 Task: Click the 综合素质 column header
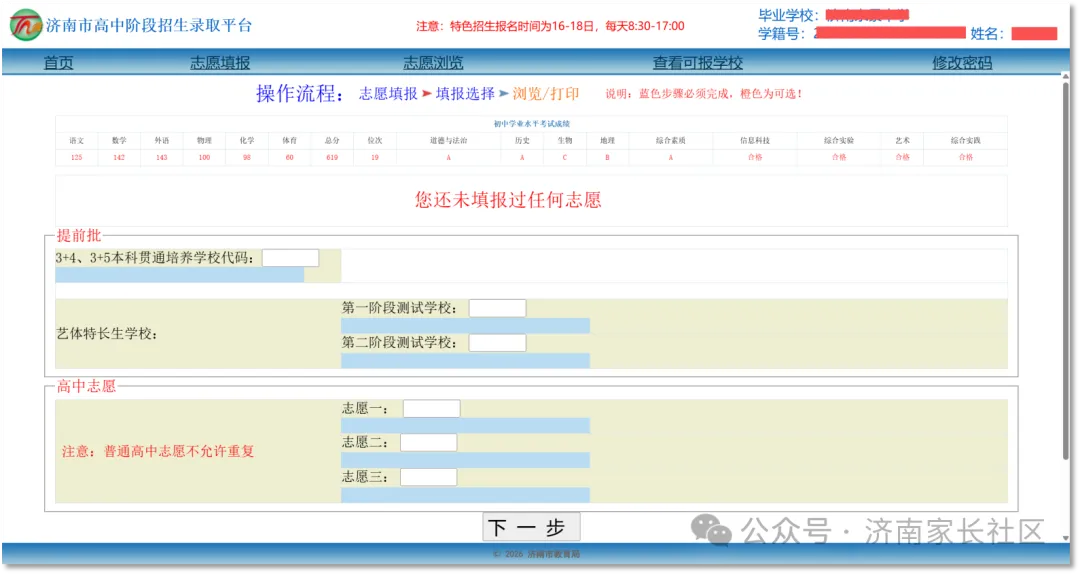point(670,140)
